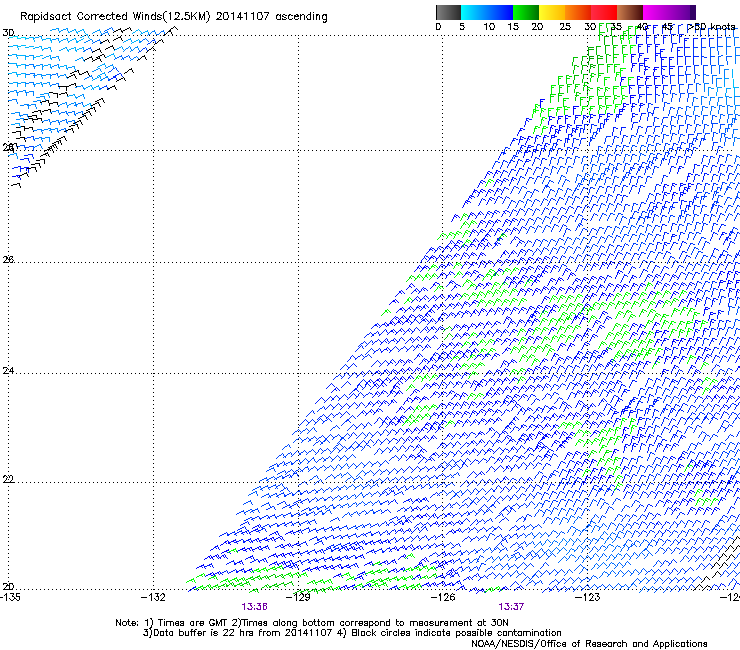Click the legend tick label 25
The height and width of the screenshot is (650, 740).
[x=565, y=27]
